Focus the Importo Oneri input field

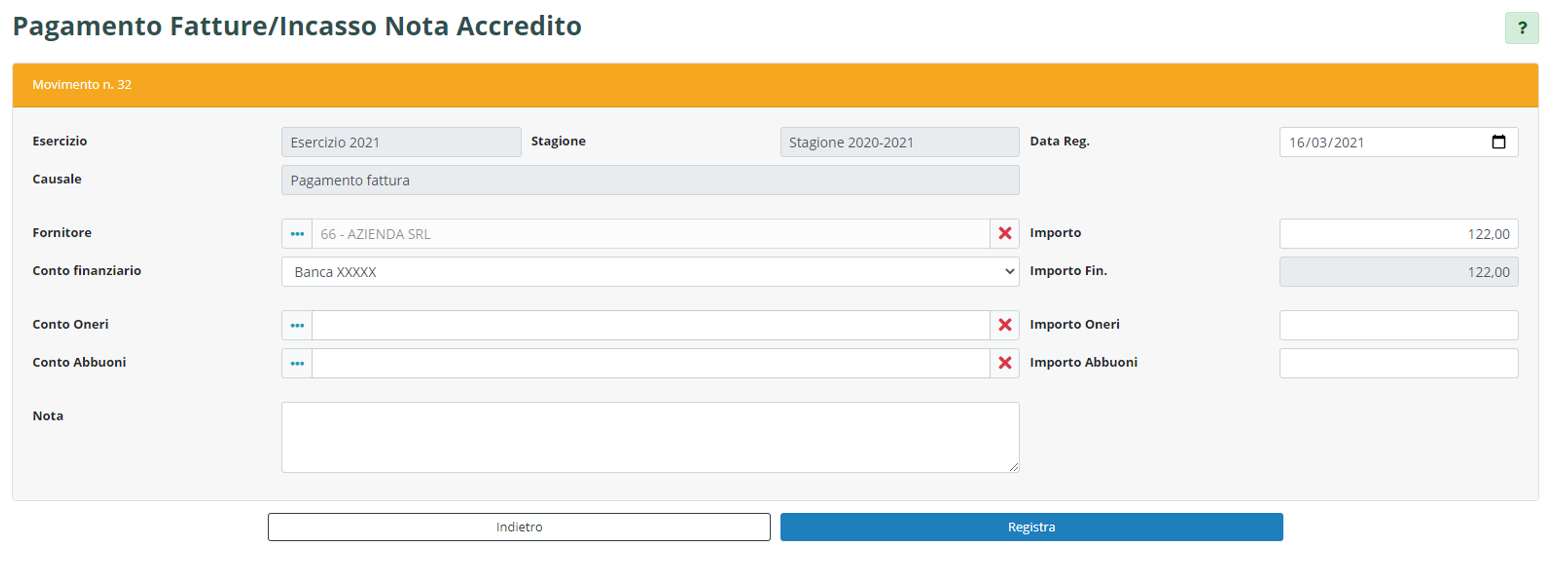click(1398, 326)
